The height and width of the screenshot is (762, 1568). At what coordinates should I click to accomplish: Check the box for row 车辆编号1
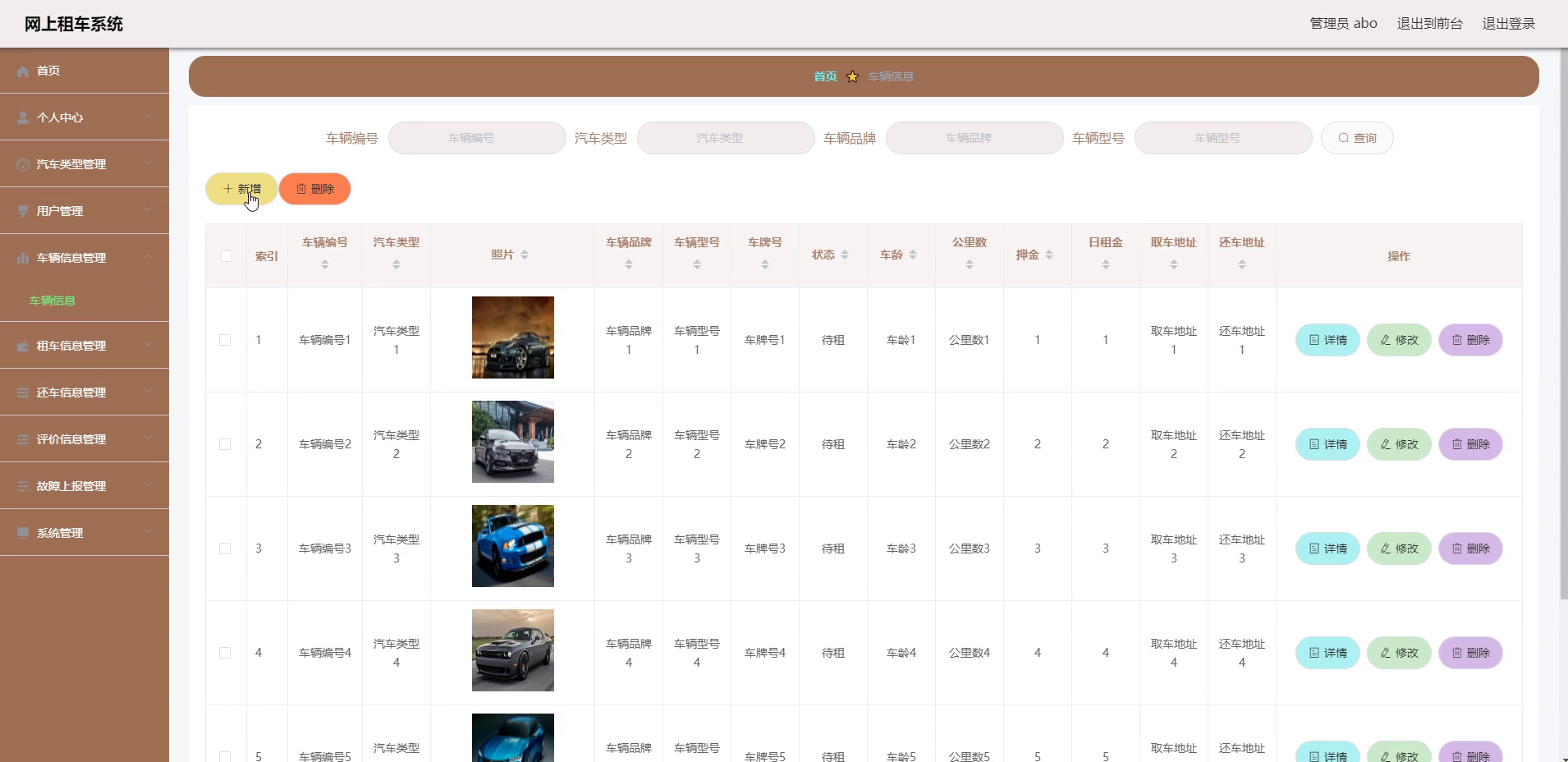tap(225, 340)
